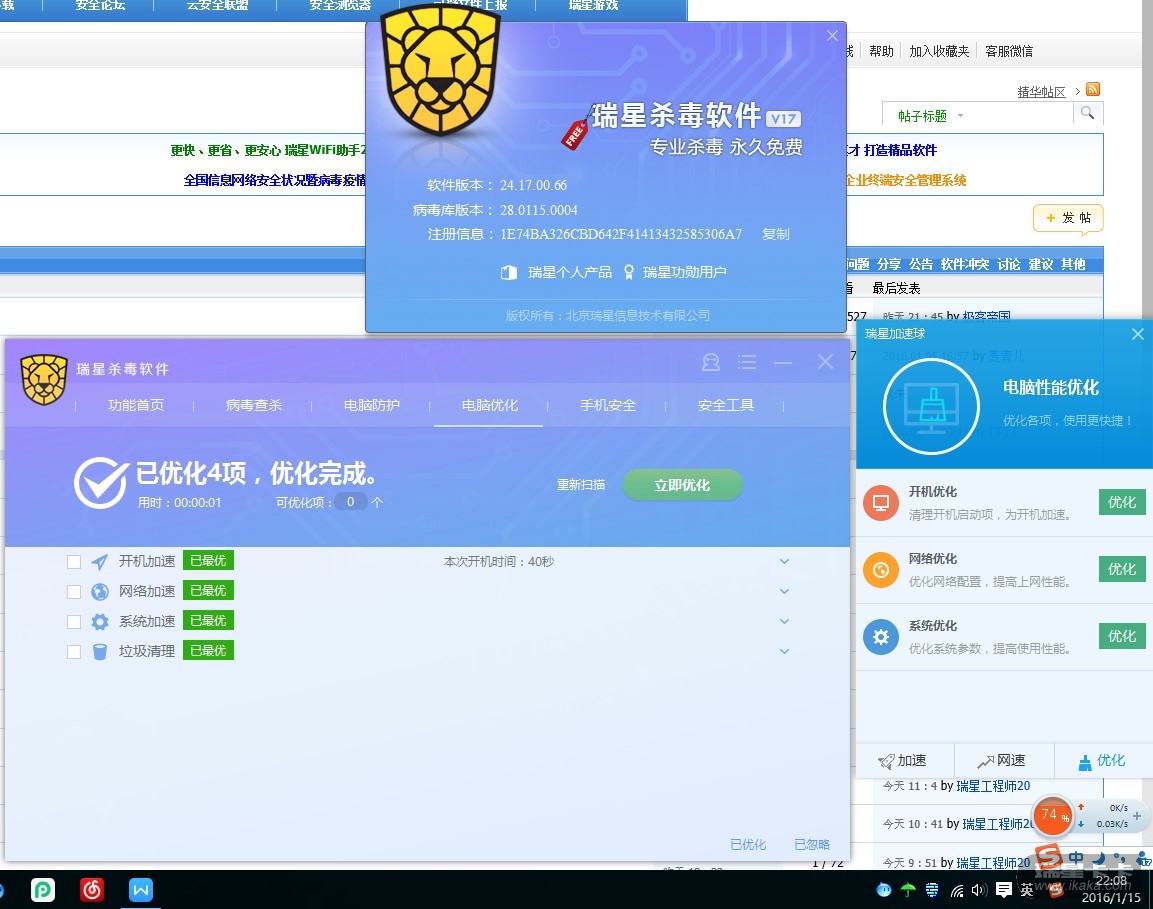Click the 英 input language indicator

(x=1027, y=891)
